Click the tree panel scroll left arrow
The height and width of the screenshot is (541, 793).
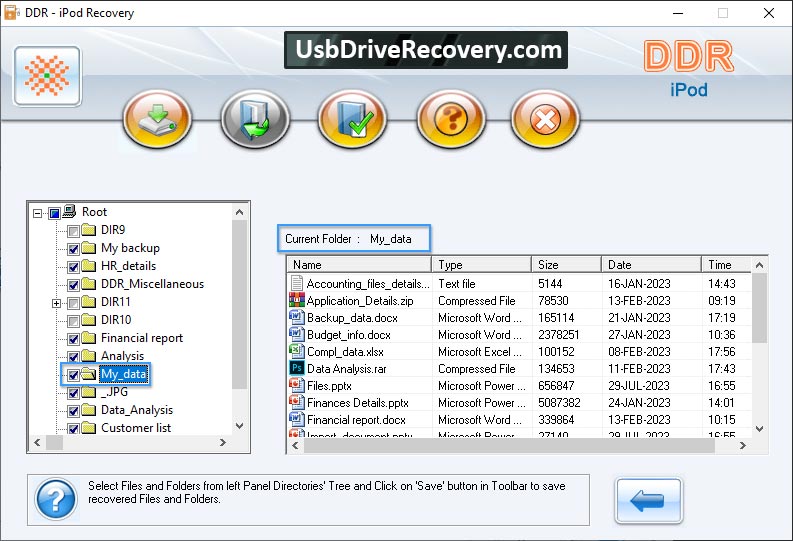[x=37, y=442]
